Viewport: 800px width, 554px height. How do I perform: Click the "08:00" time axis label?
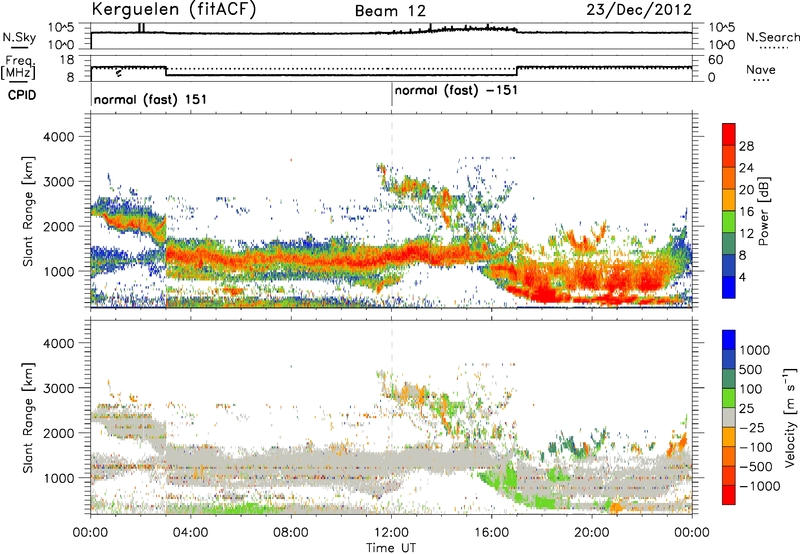click(x=291, y=533)
